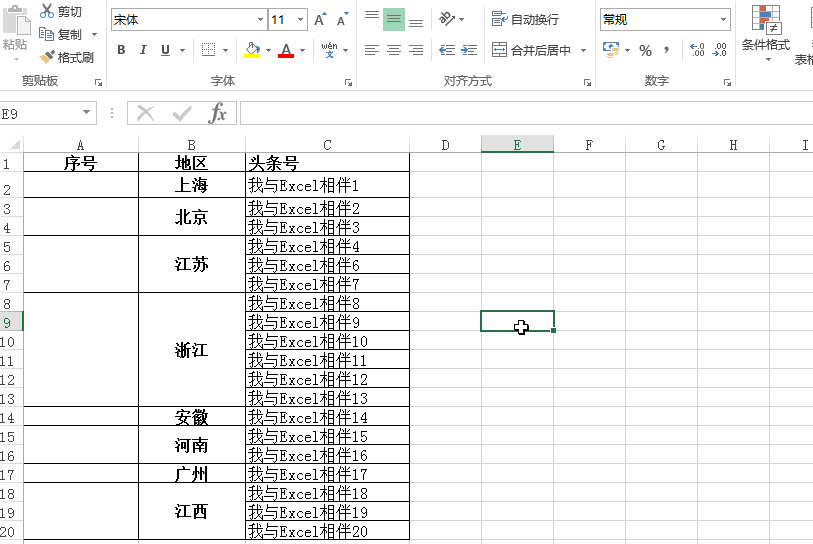Select the cell containing 序号

pos(81,163)
